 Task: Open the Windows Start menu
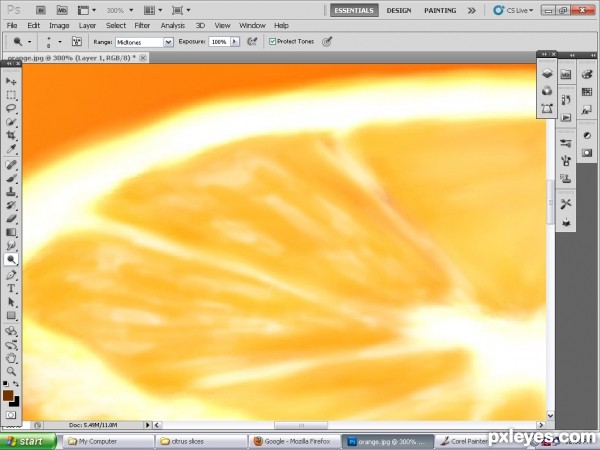point(28,441)
